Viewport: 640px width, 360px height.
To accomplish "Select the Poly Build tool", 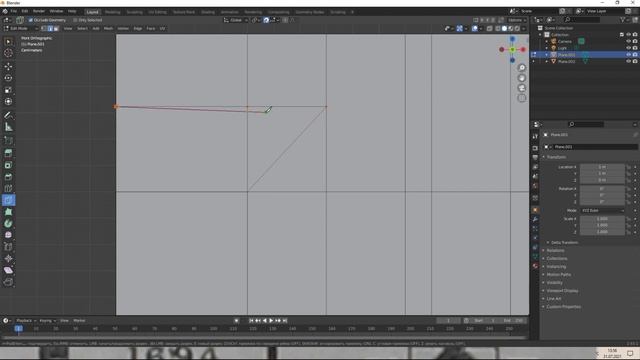I will click(8, 212).
